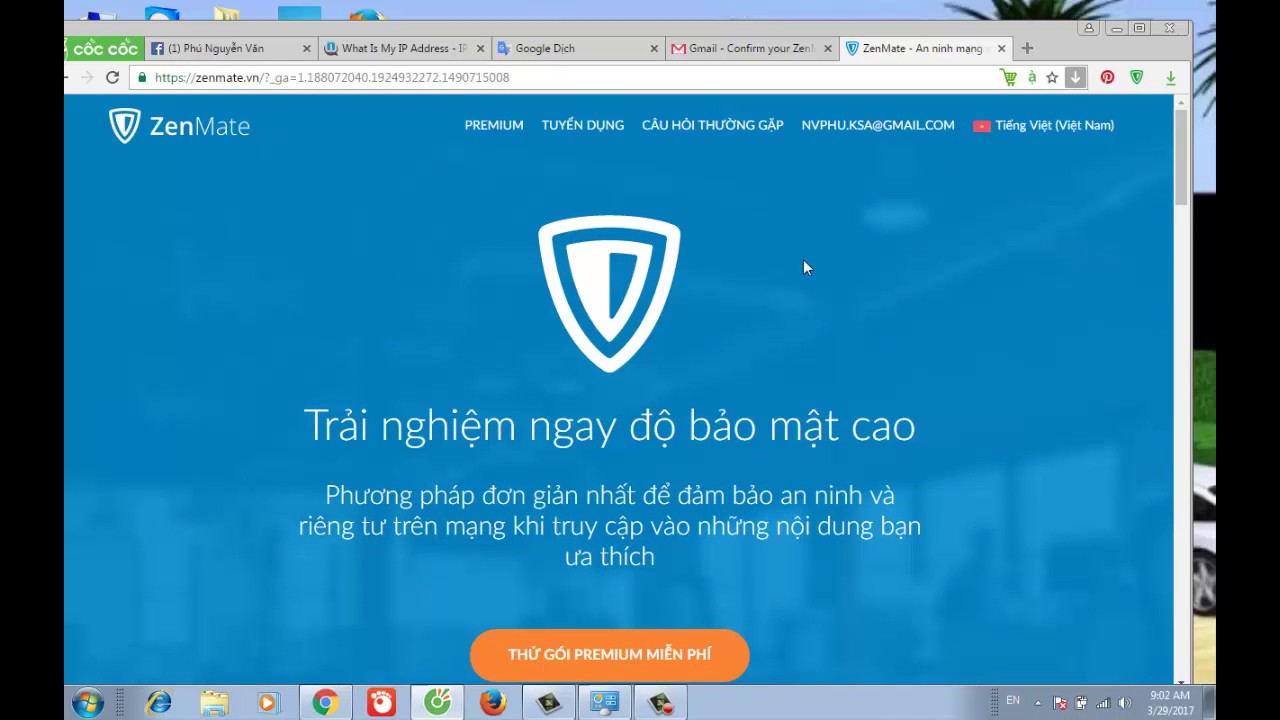The image size is (1280, 720).
Task: Click the page vertical scrollbar thumb
Action: tap(1181, 157)
